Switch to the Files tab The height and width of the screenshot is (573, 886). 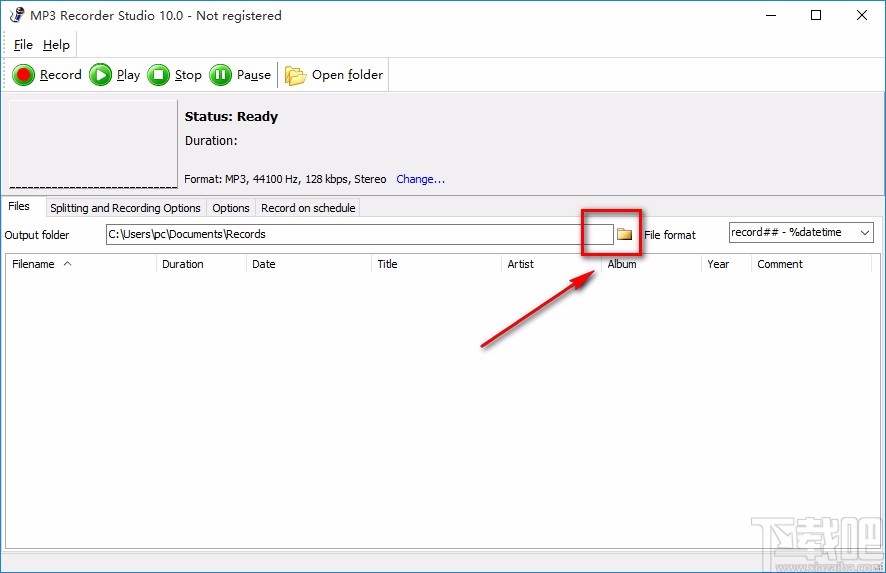pos(19,206)
